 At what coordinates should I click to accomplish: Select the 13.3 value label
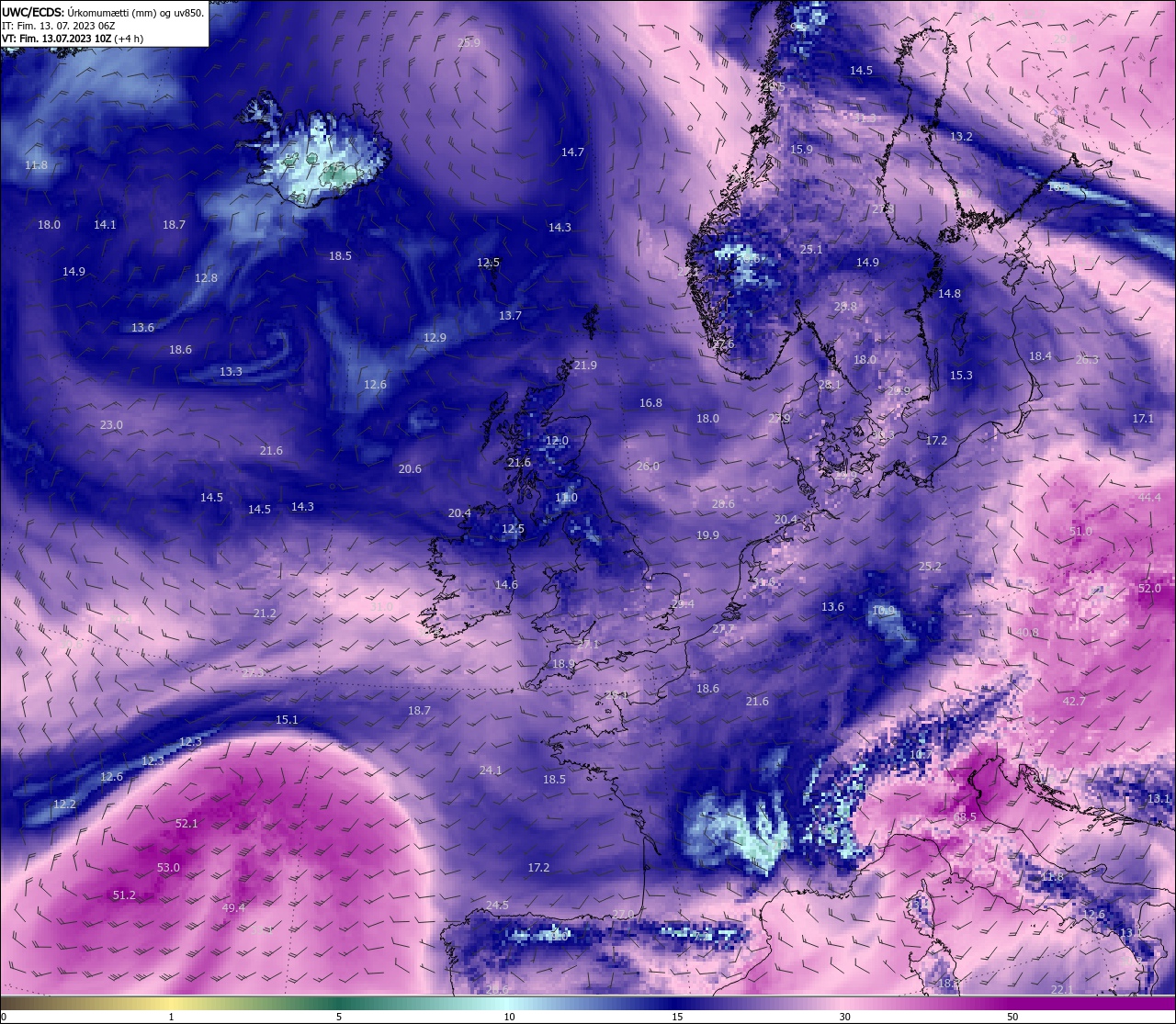click(x=231, y=371)
